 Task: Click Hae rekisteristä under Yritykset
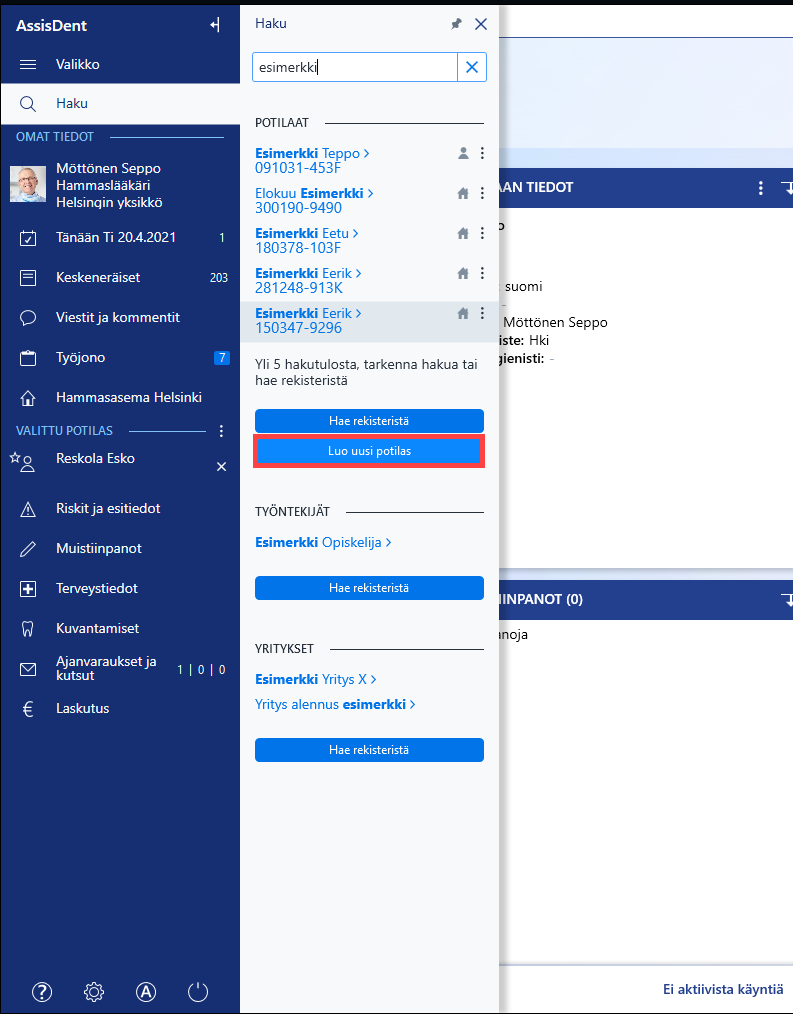(369, 750)
